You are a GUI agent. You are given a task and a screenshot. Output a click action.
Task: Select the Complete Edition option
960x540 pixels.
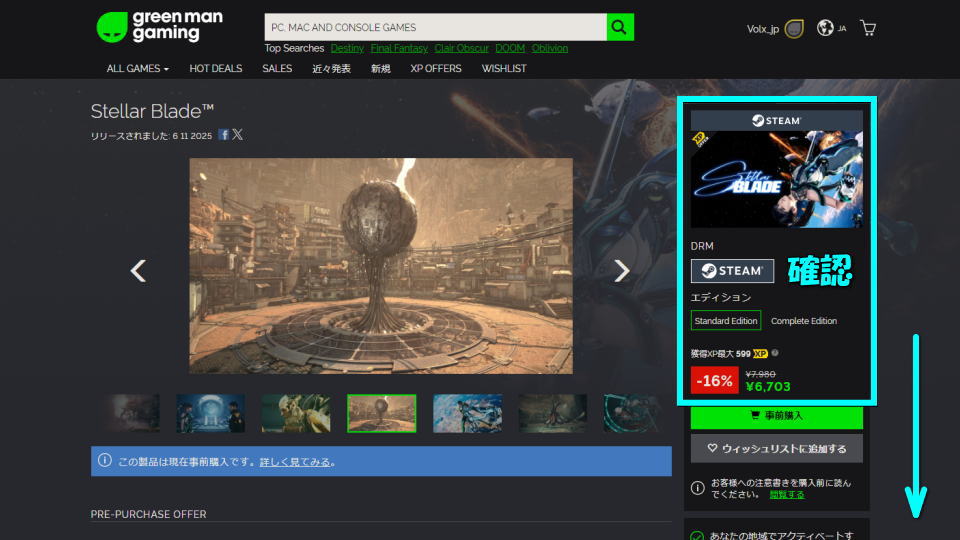tap(804, 321)
